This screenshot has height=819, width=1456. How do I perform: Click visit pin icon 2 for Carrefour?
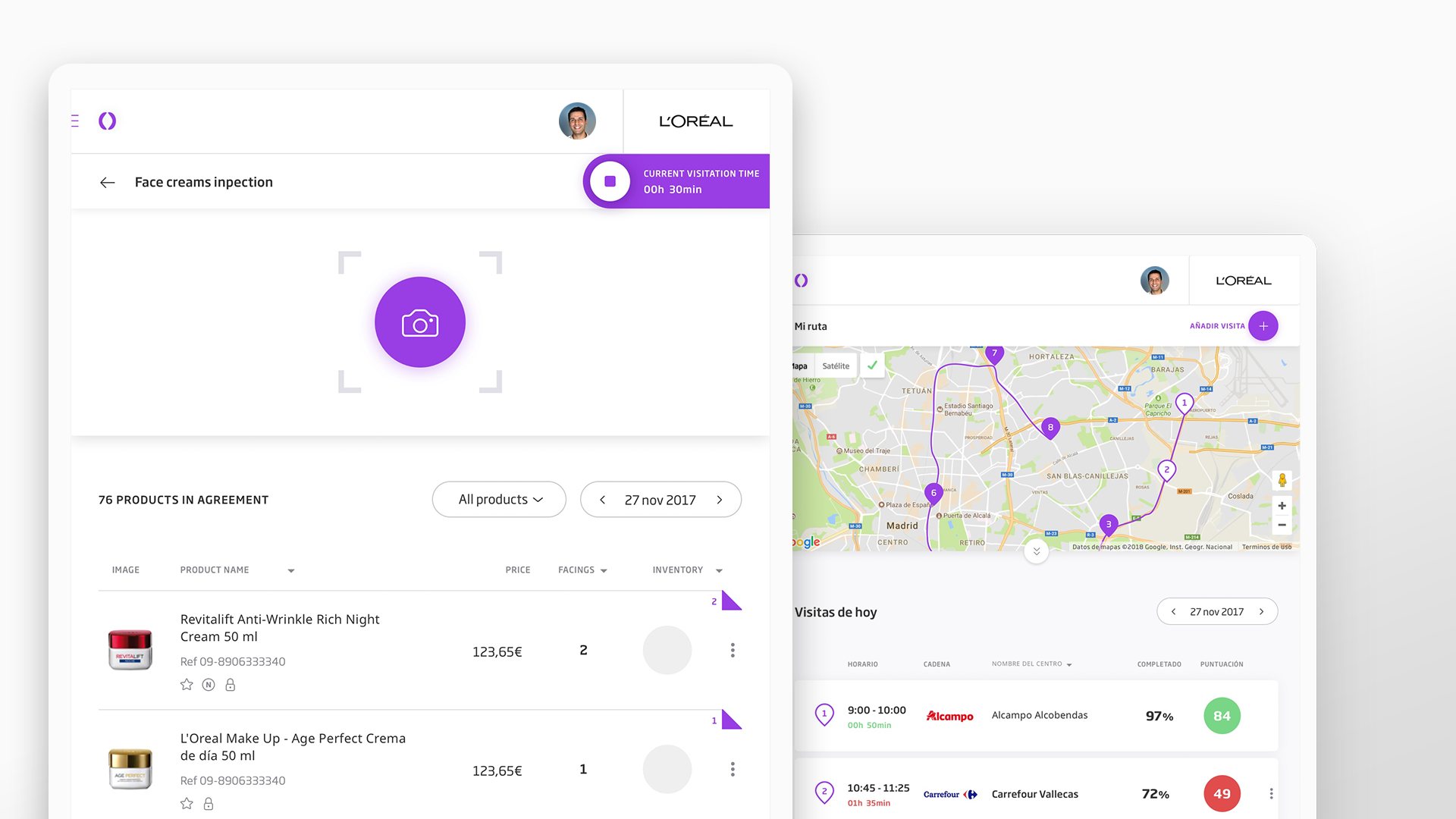824,792
